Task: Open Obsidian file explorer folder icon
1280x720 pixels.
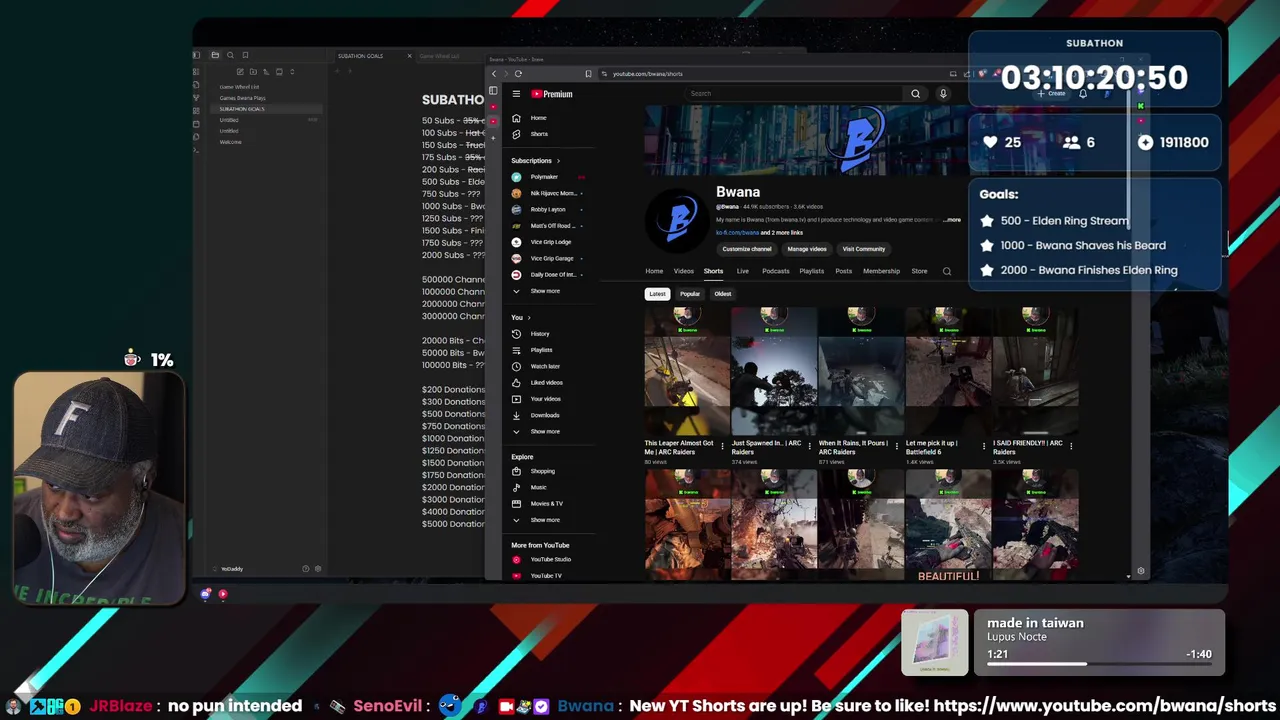Action: (x=215, y=55)
